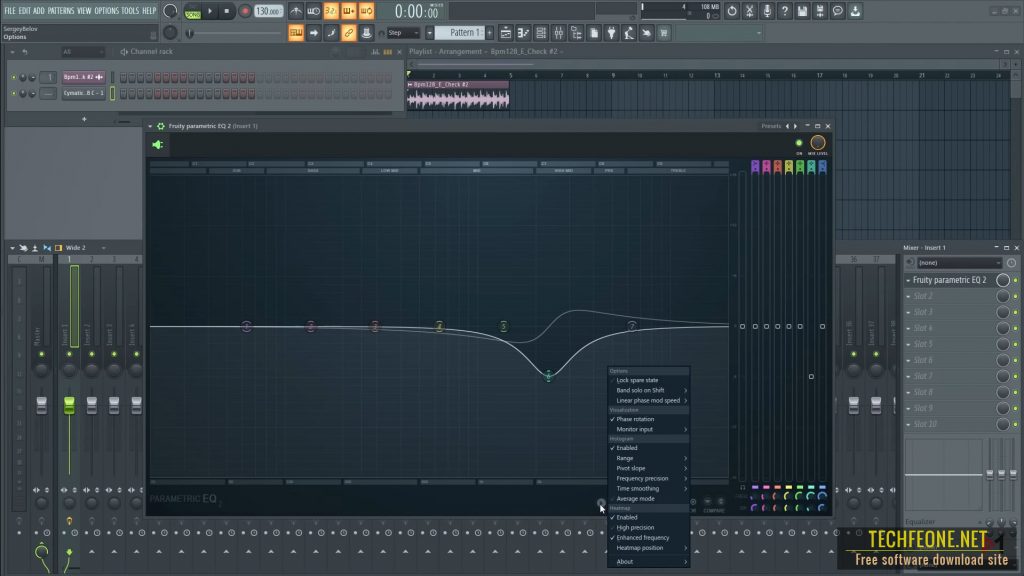The image size is (1024, 576).
Task: Toggle the pattern editor orange button
Action: coord(296,33)
